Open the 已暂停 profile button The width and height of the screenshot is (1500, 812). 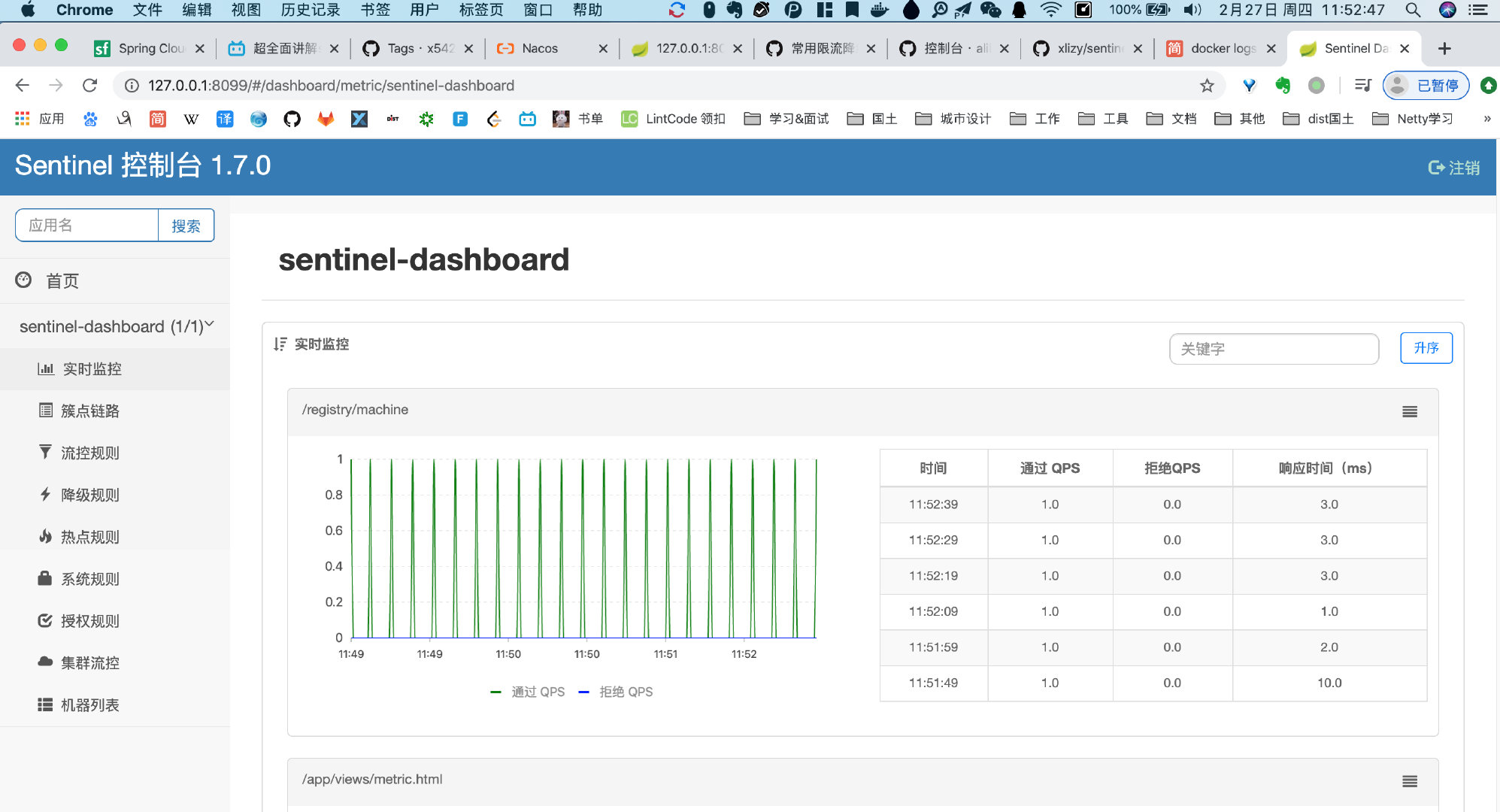point(1426,86)
